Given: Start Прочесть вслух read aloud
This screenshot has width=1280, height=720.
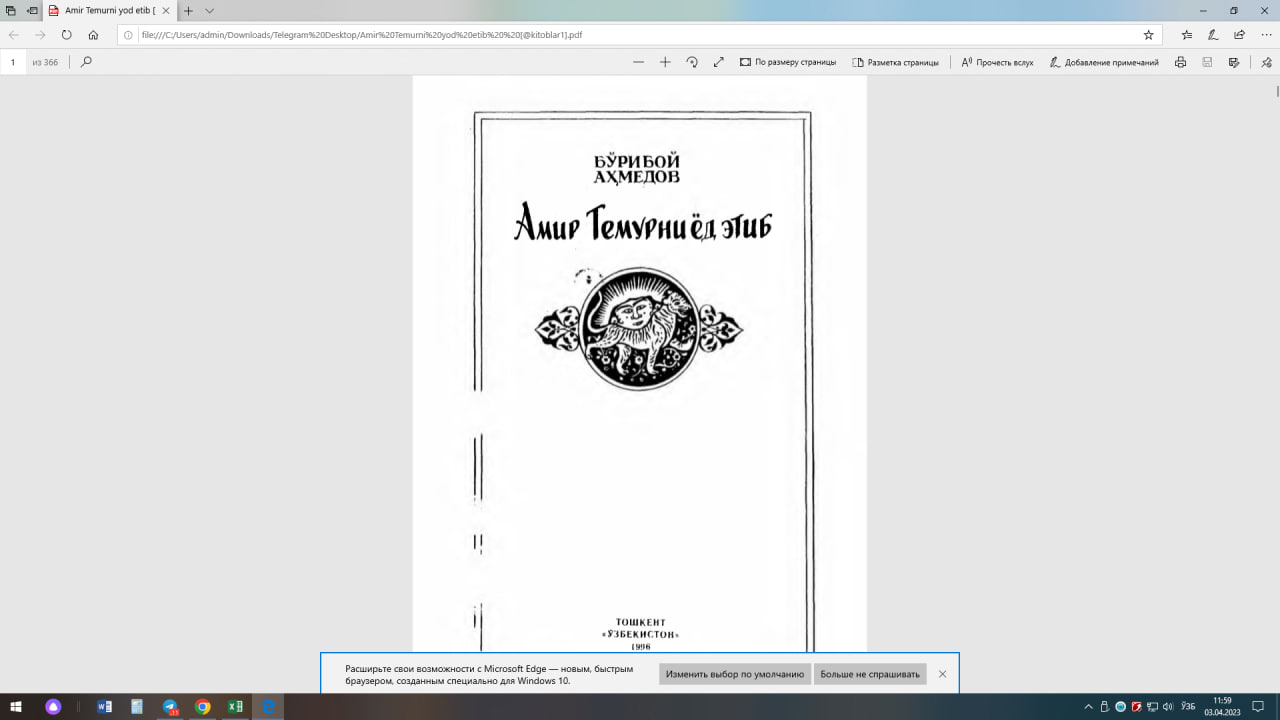Looking at the screenshot, I should point(997,62).
